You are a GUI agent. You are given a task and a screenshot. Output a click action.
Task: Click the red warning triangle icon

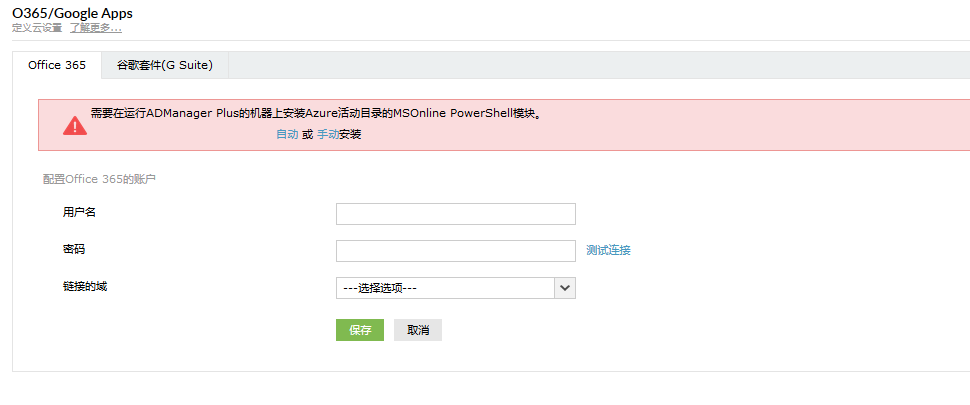pos(75,126)
